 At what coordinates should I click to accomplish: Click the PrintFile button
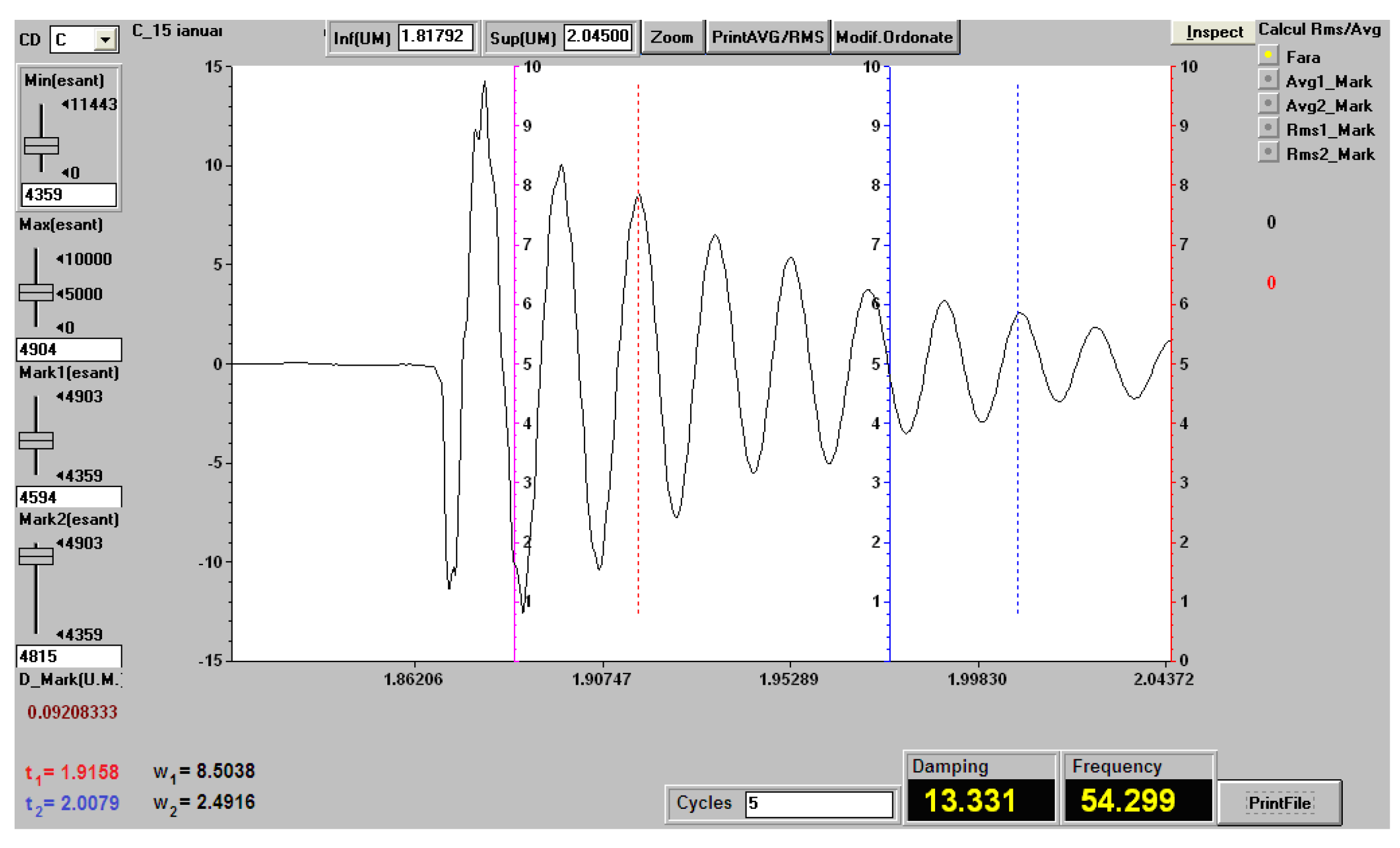coord(1280,803)
